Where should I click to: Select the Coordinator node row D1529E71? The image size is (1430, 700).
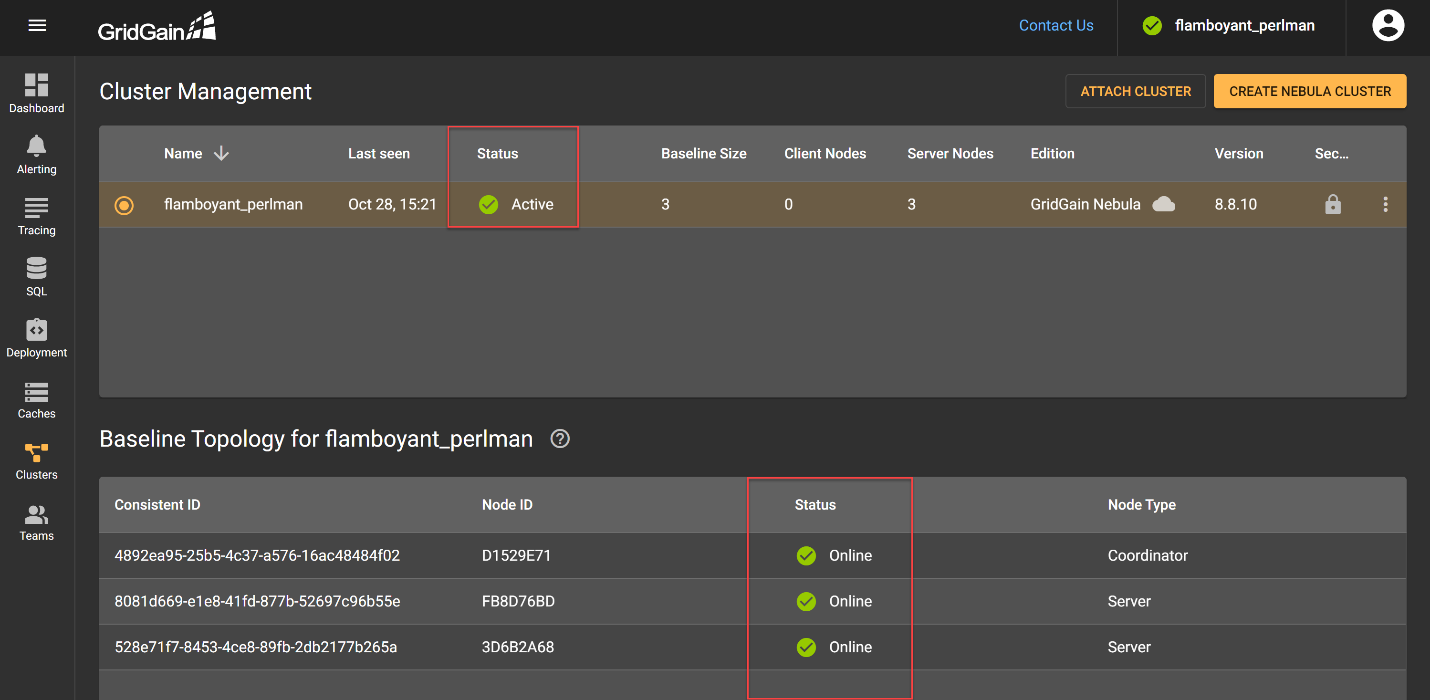(x=517, y=556)
